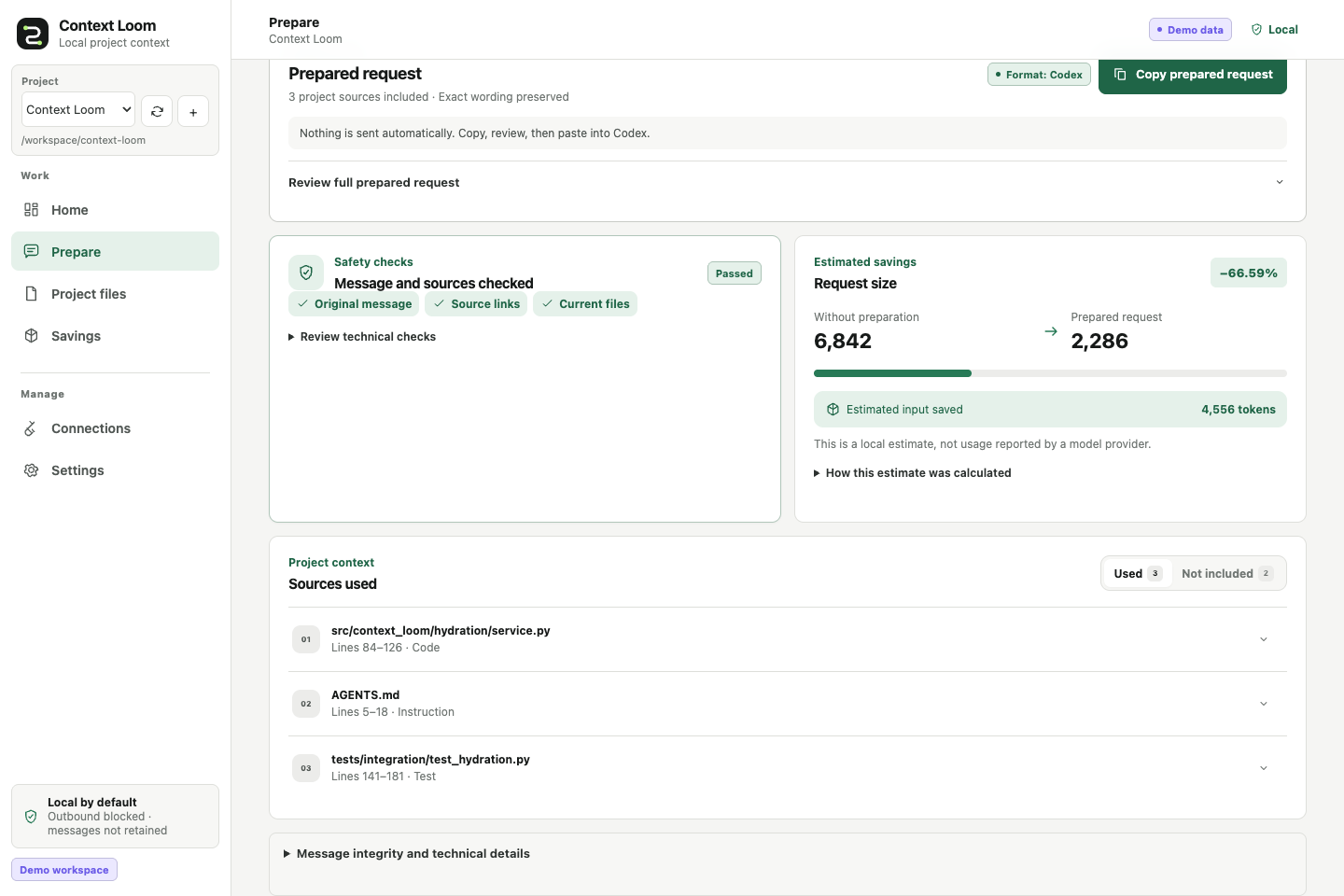Expand Message integrity and technical details

click(407, 854)
